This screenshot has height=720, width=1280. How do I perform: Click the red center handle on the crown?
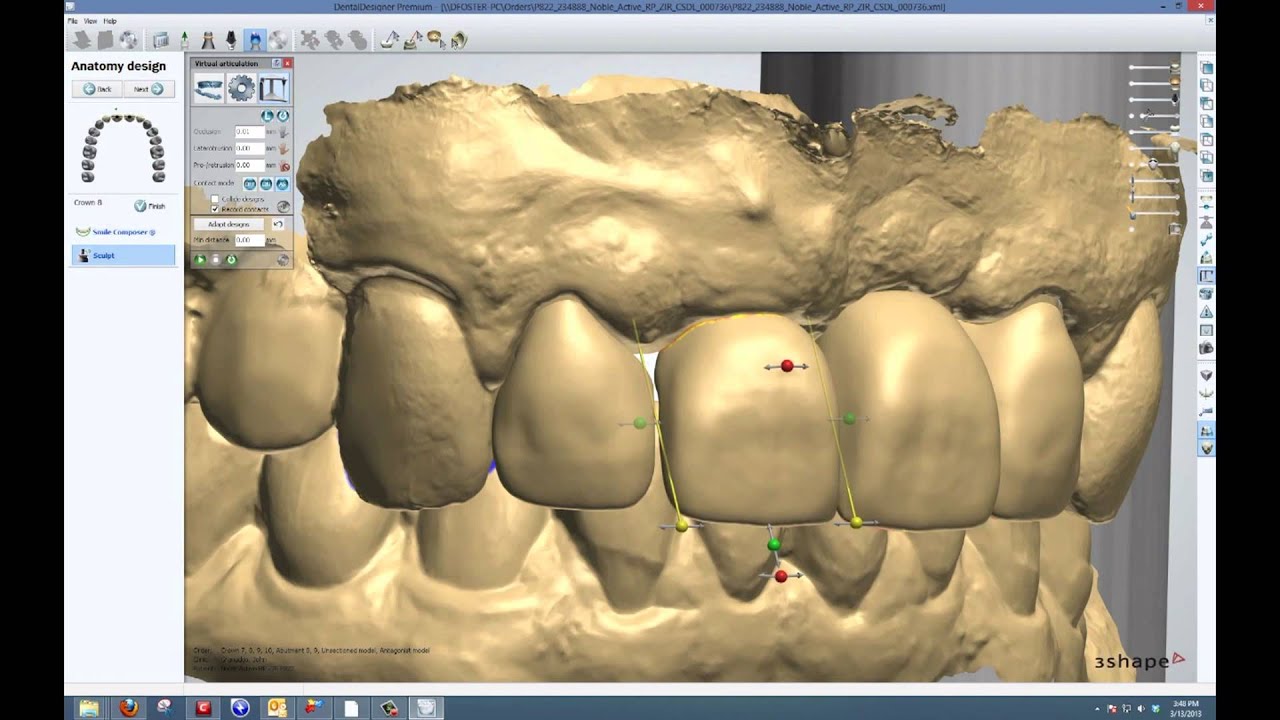coord(787,366)
